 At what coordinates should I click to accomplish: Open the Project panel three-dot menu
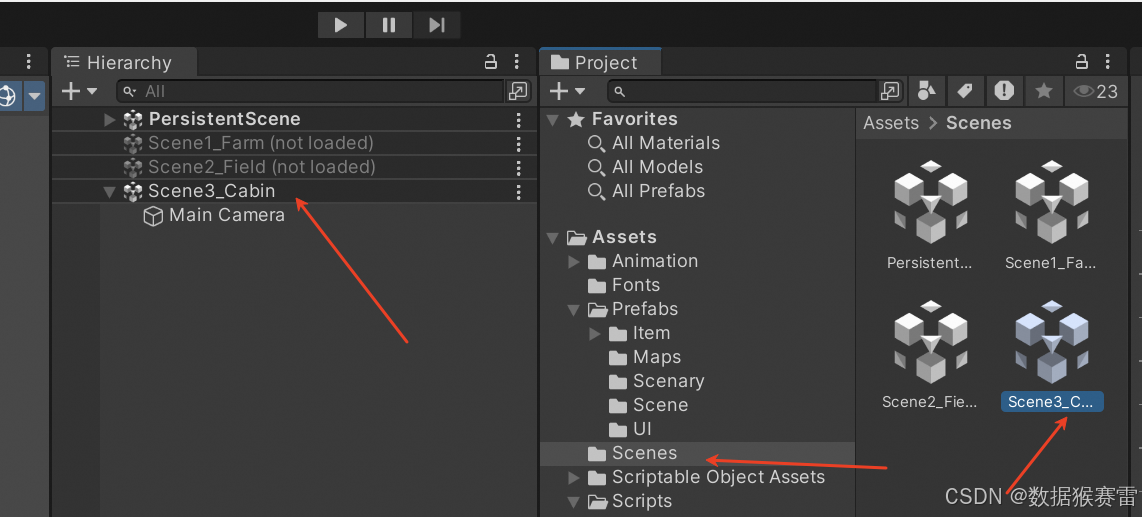pyautogui.click(x=1108, y=62)
